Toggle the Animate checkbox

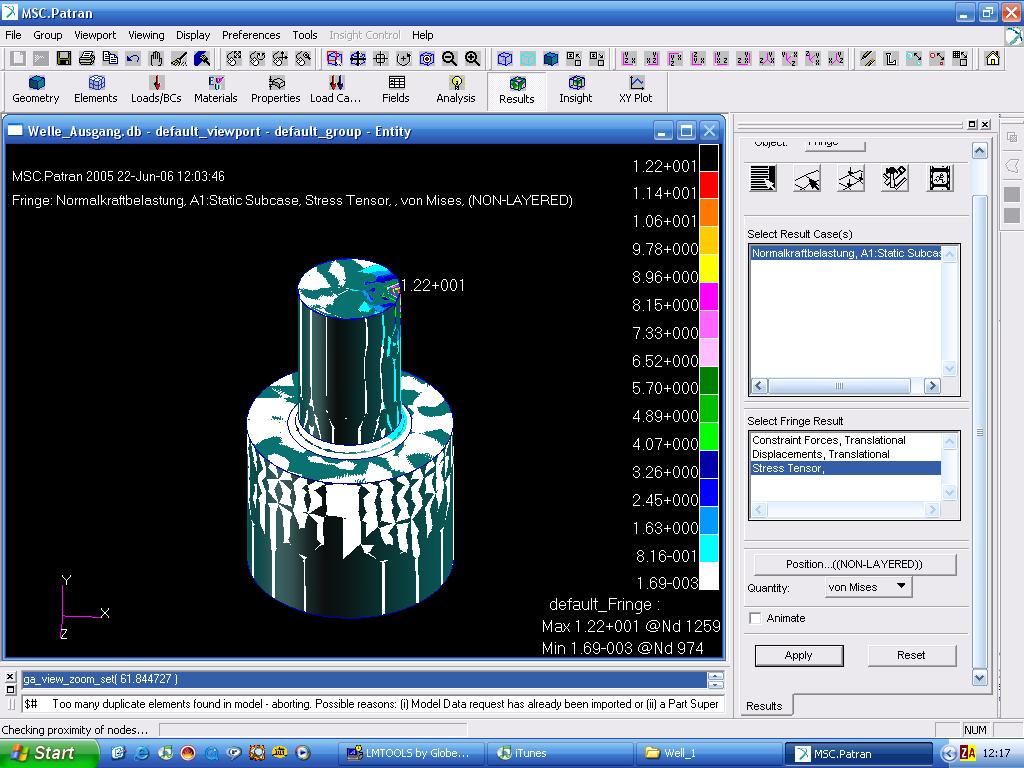[x=755, y=618]
